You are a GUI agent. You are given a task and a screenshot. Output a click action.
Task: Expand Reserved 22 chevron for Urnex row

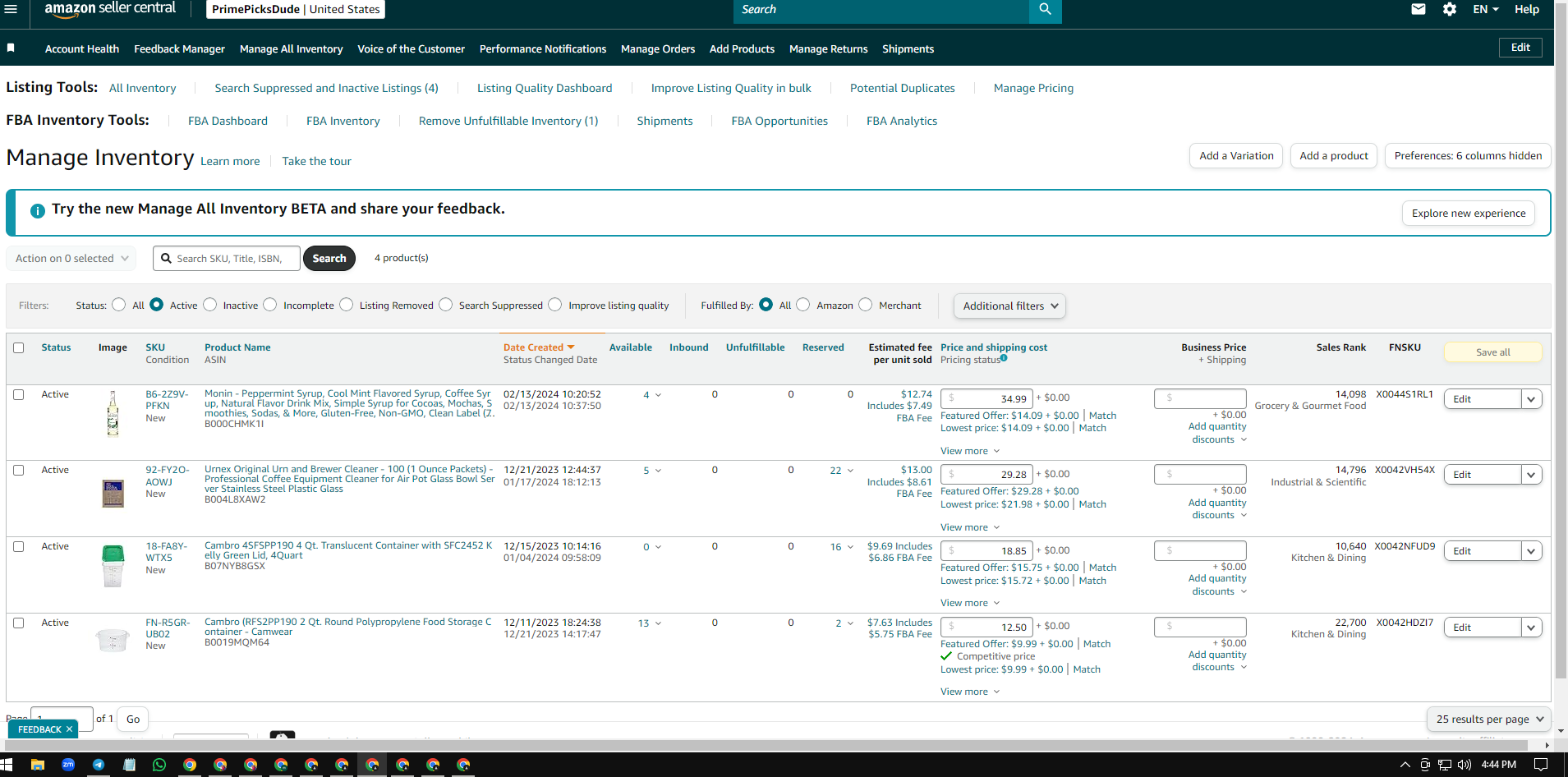tap(850, 471)
